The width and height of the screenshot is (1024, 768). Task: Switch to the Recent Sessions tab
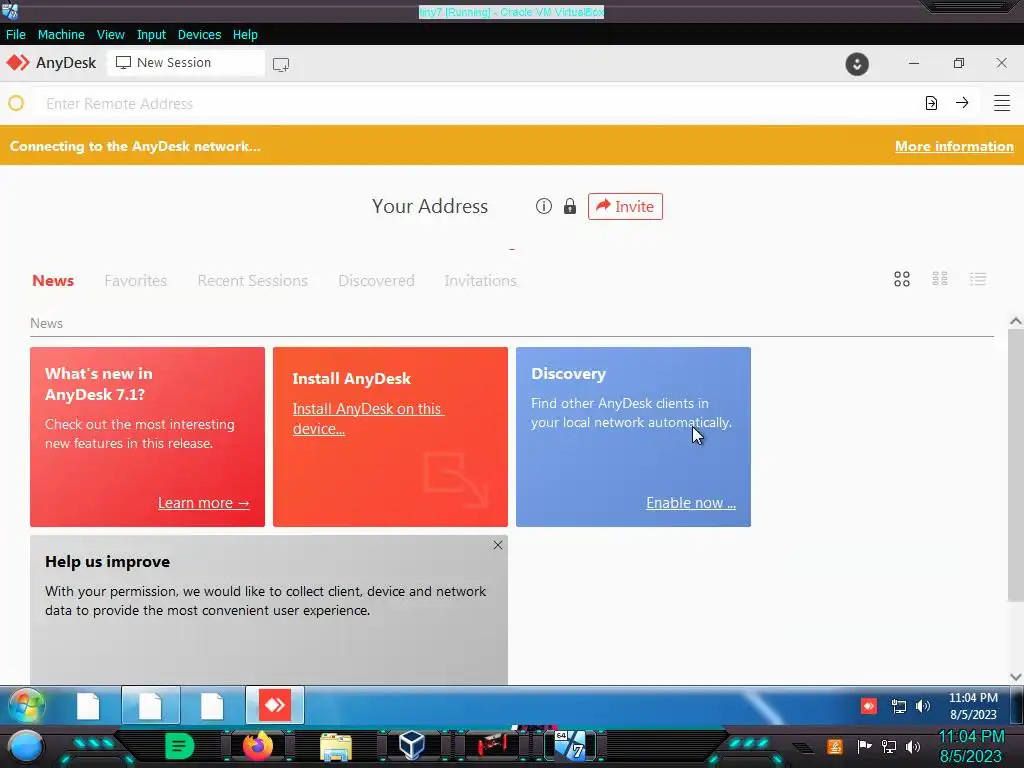point(252,281)
